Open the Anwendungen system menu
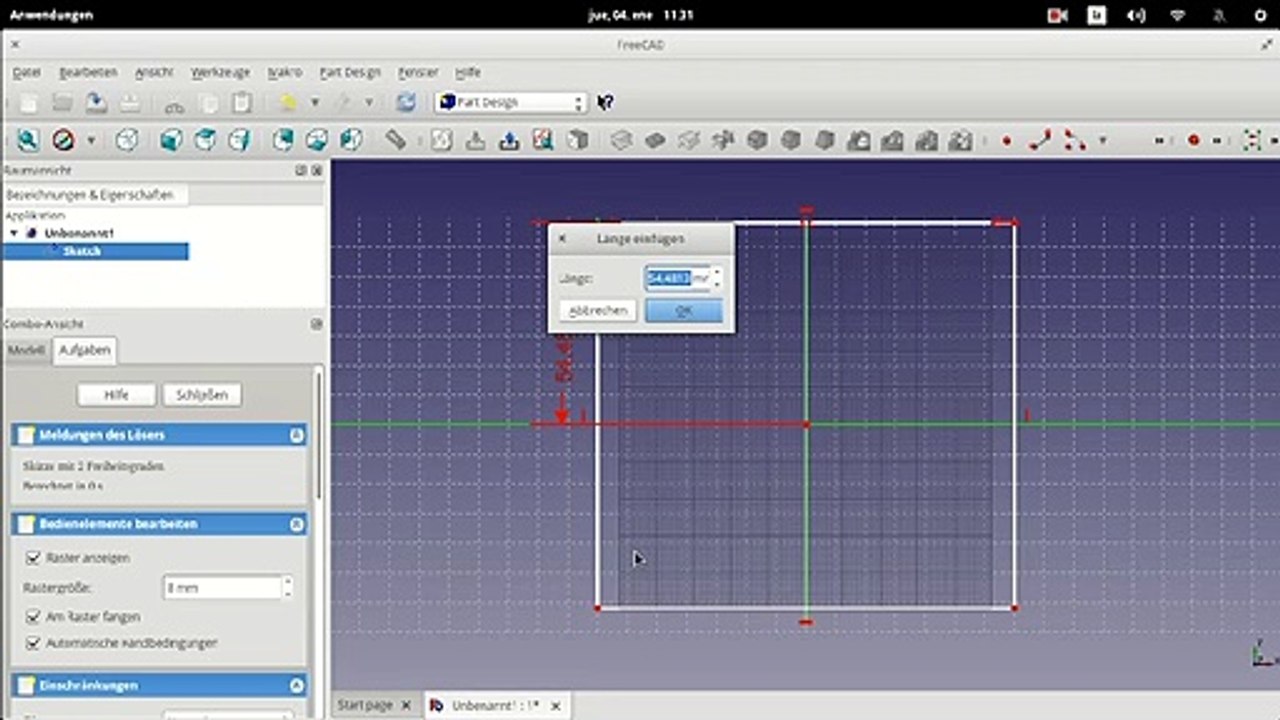 tap(52, 15)
